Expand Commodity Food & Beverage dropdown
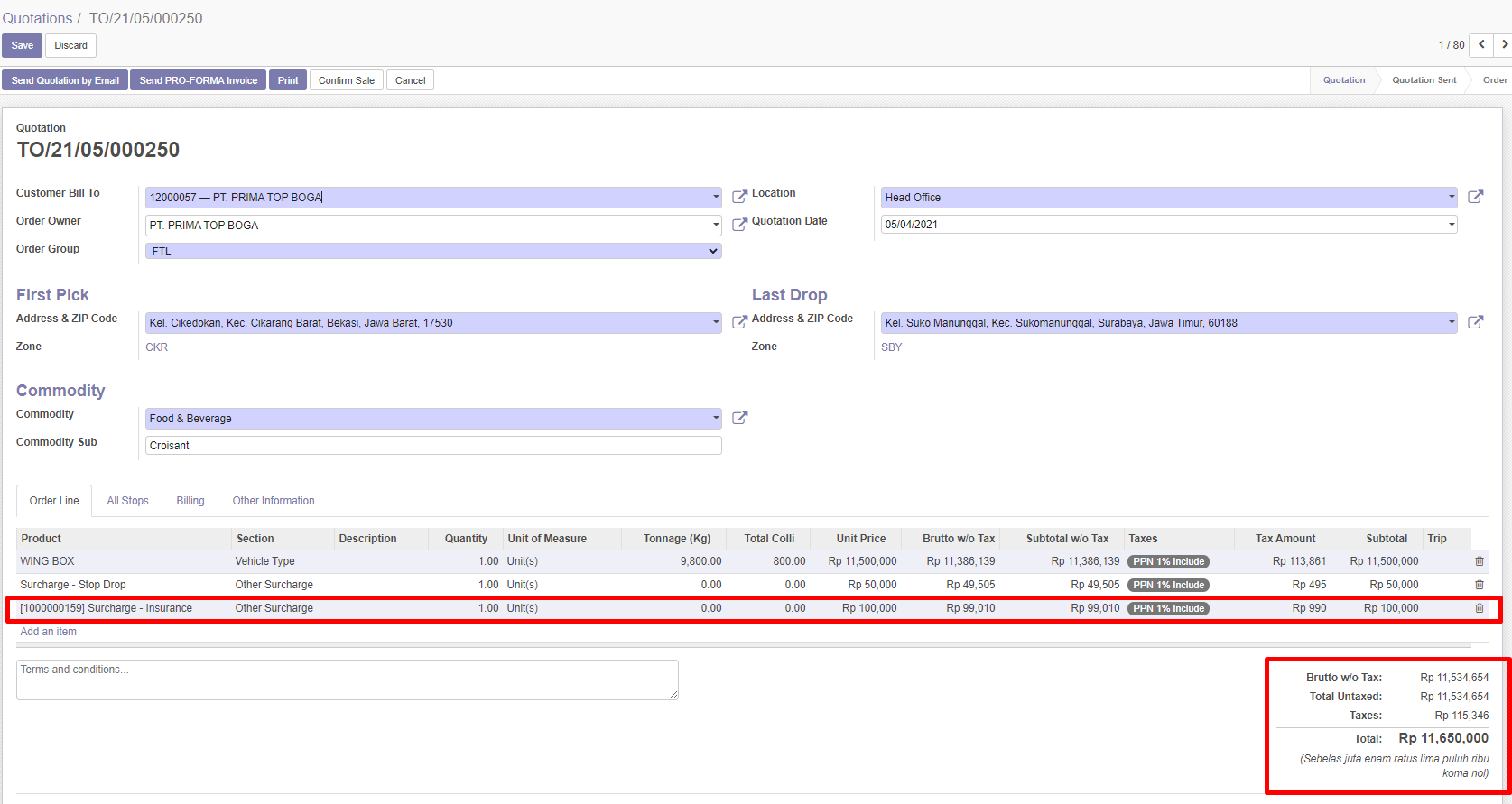The image size is (1512, 804). tap(715, 418)
